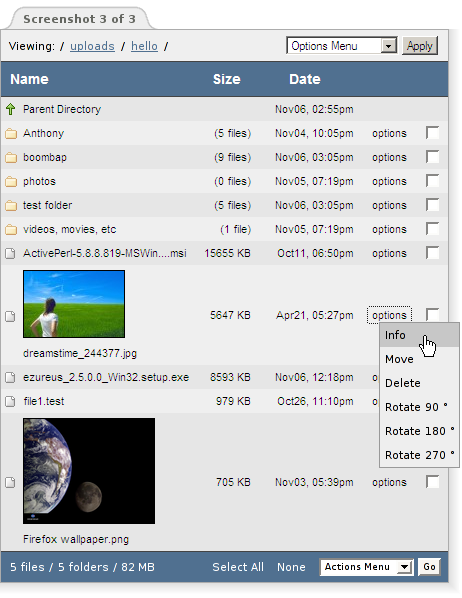Tick the checkbox for boombap folder

point(432,157)
